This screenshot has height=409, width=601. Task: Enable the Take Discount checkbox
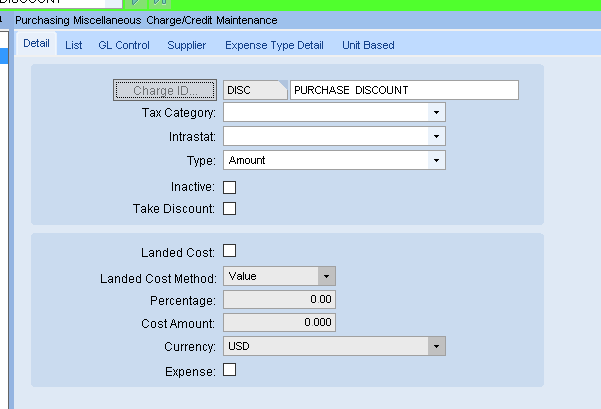230,209
